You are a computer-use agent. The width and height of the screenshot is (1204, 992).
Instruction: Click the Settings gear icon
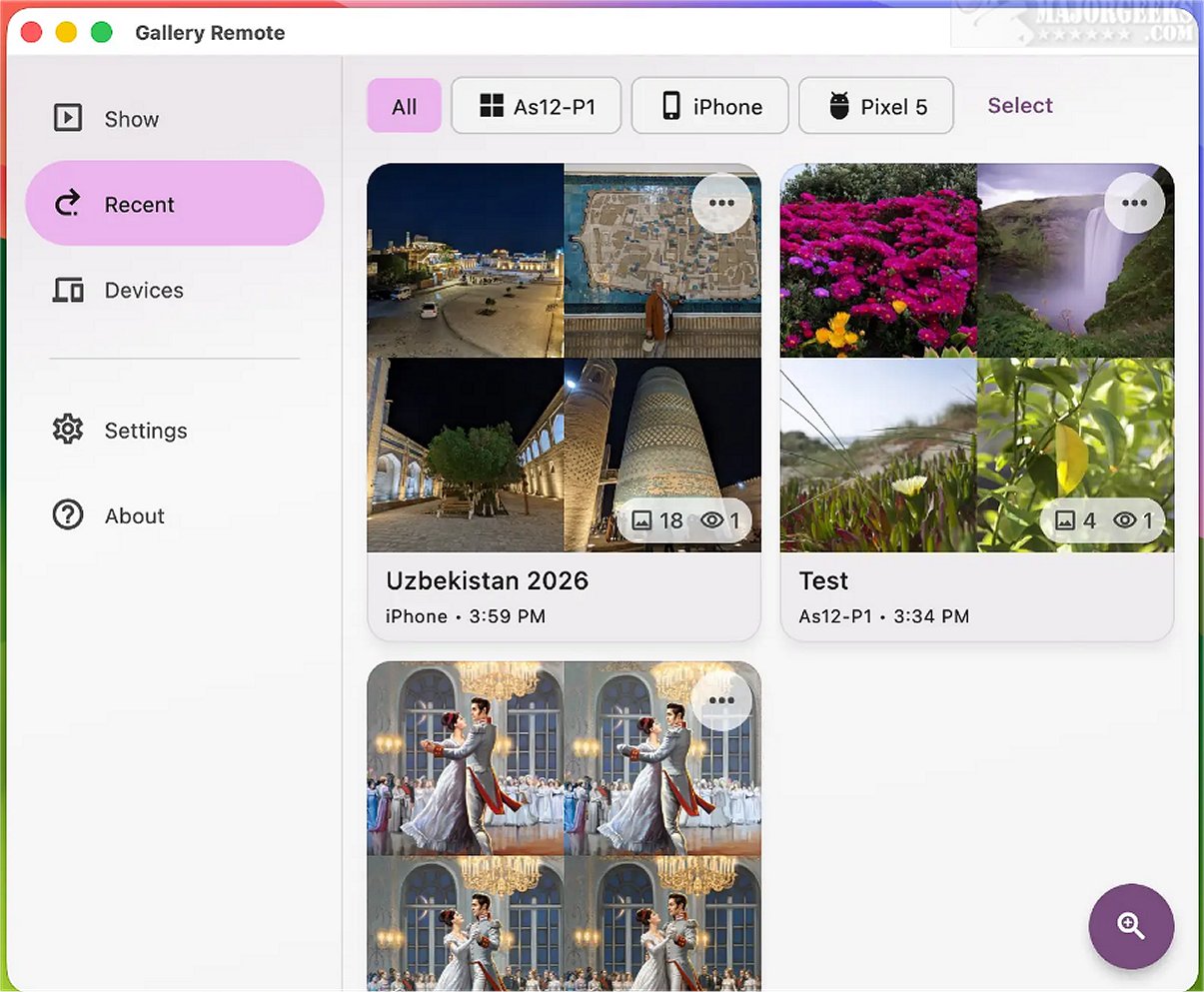[68, 430]
